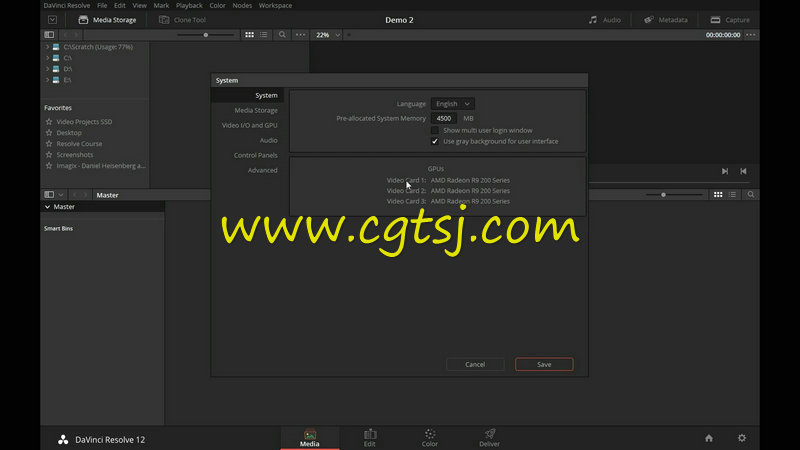The image size is (800, 450).
Task: Select Control Panels preferences section
Action: 256,155
